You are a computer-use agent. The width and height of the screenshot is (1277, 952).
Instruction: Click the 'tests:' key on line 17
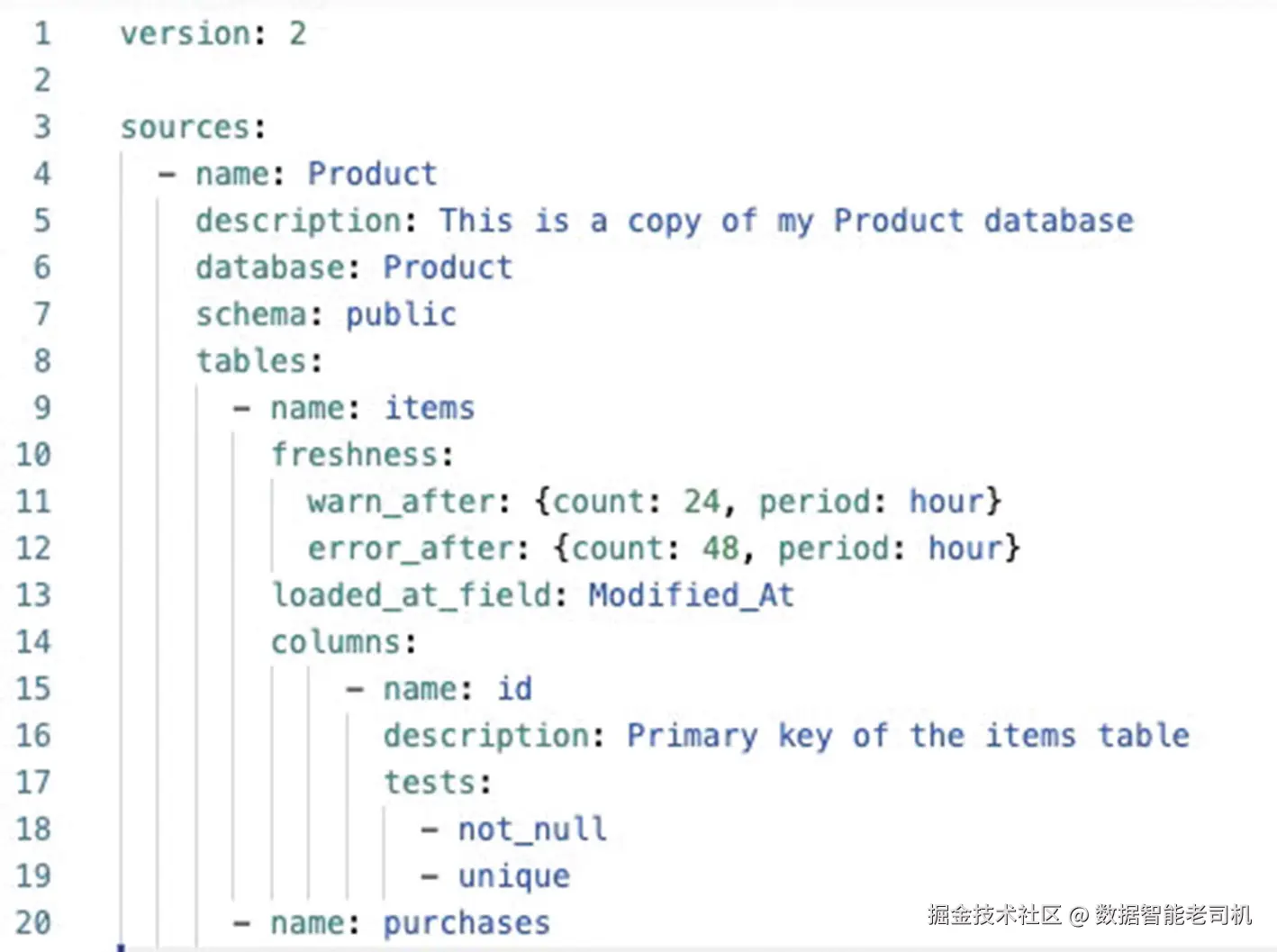(438, 783)
